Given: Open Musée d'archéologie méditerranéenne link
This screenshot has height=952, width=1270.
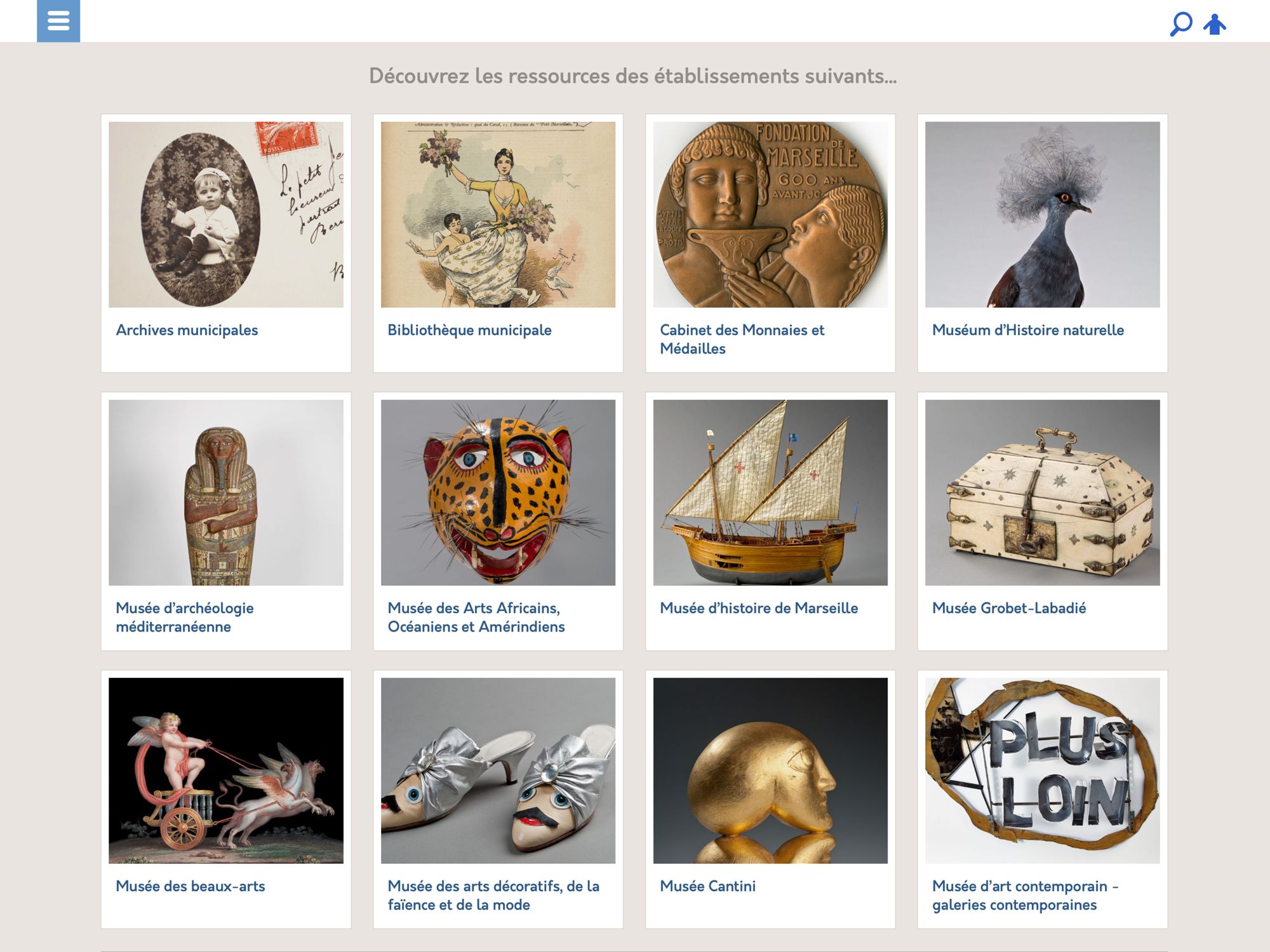Looking at the screenshot, I should 185,617.
